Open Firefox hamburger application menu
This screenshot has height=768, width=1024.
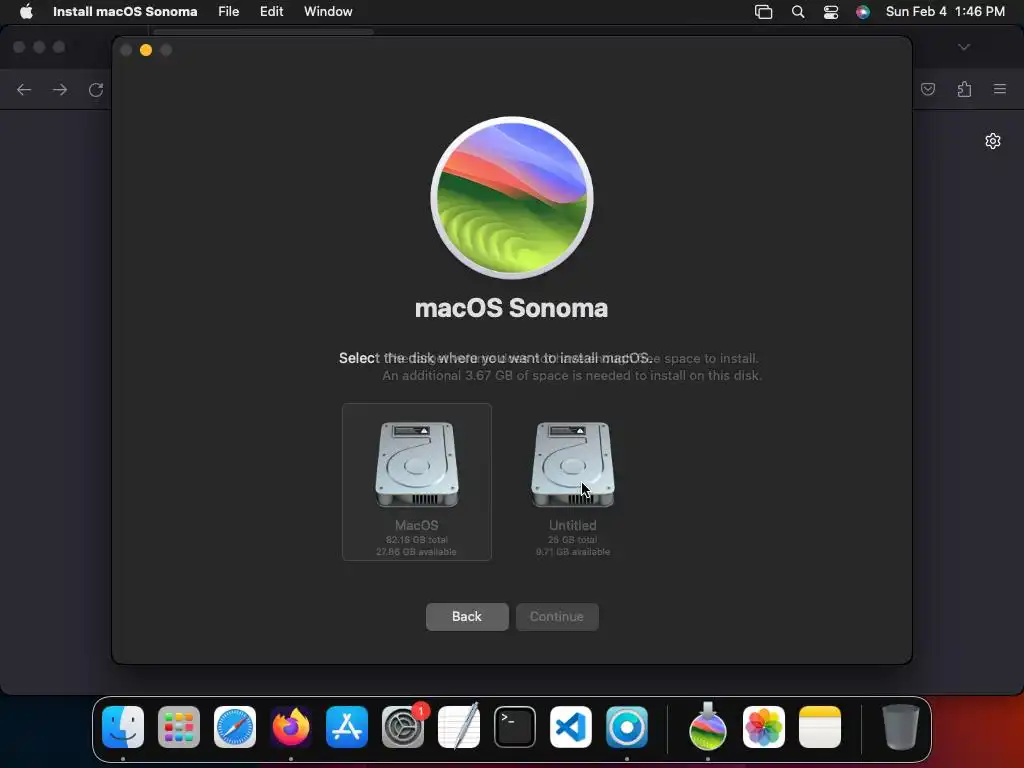pos(1000,89)
